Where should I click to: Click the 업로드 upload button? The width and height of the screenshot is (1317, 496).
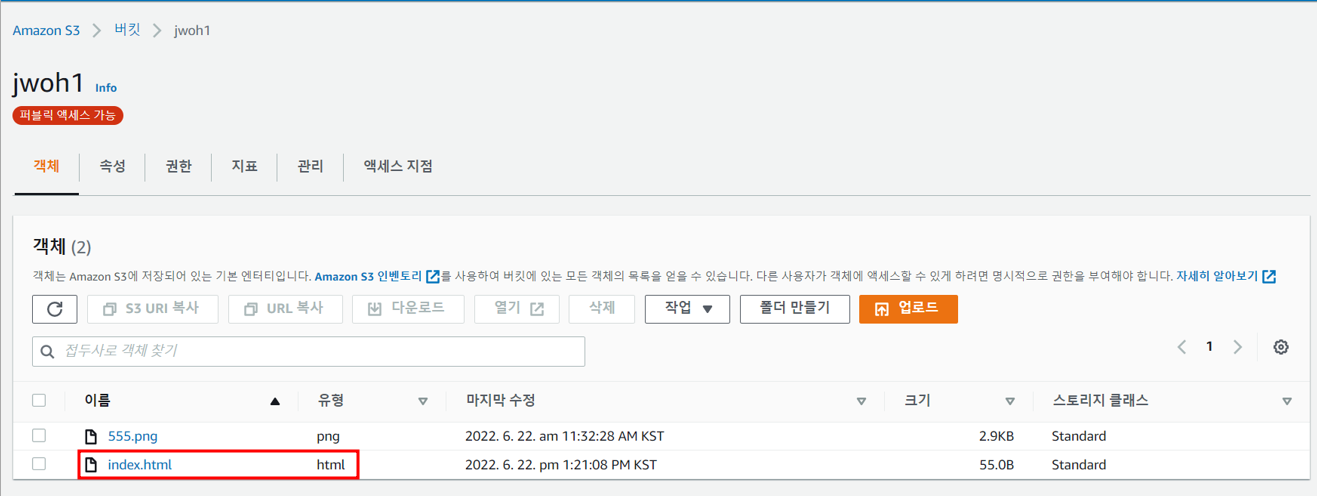908,309
